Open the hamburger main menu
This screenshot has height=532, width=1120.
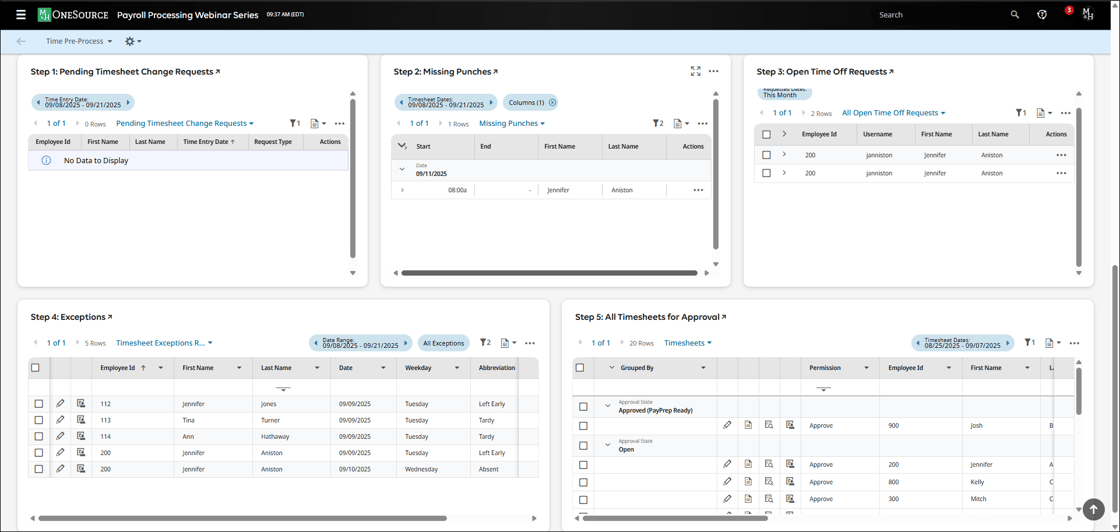(x=20, y=15)
